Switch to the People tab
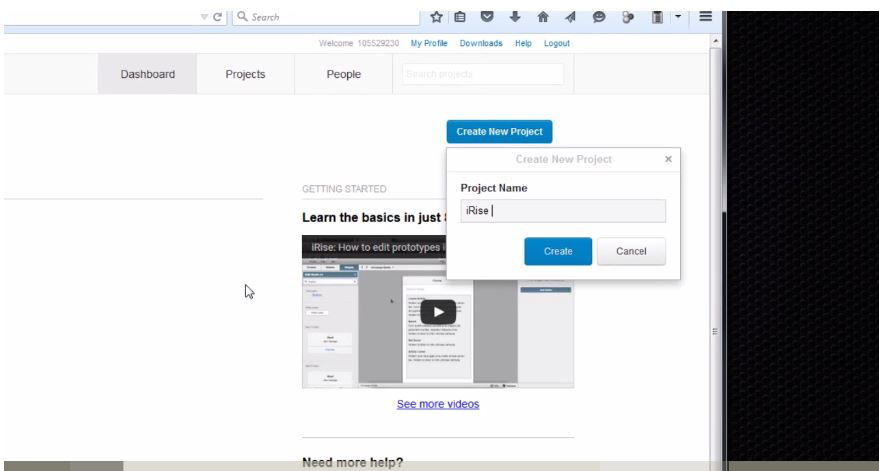 click(x=344, y=74)
